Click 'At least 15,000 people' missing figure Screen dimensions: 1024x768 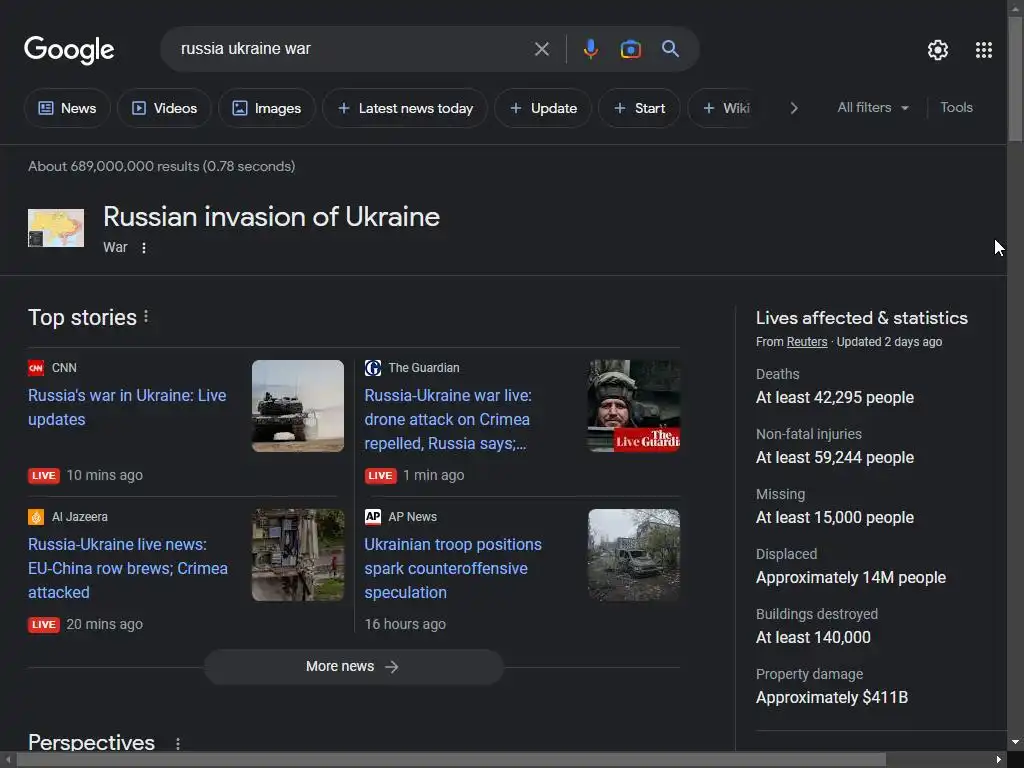click(835, 518)
